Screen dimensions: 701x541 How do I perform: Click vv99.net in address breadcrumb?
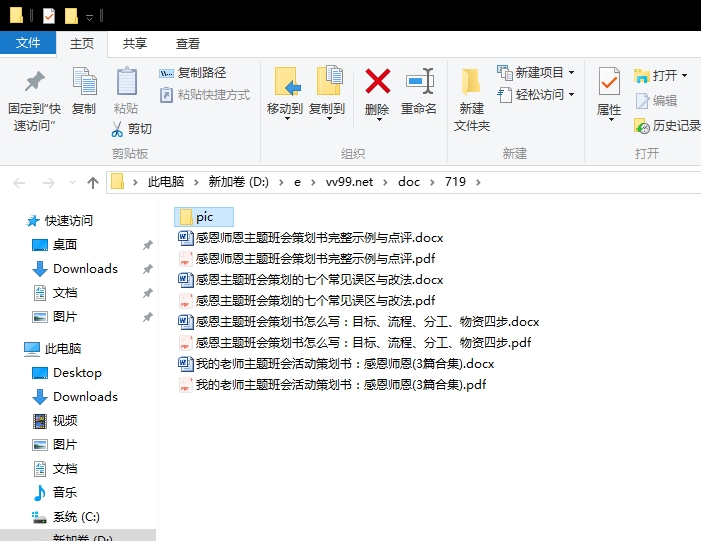(349, 182)
